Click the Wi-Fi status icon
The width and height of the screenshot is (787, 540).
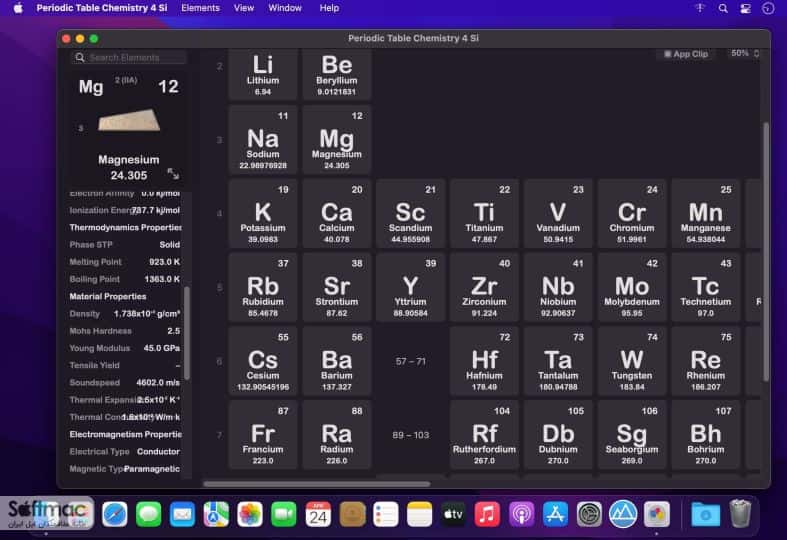700,8
